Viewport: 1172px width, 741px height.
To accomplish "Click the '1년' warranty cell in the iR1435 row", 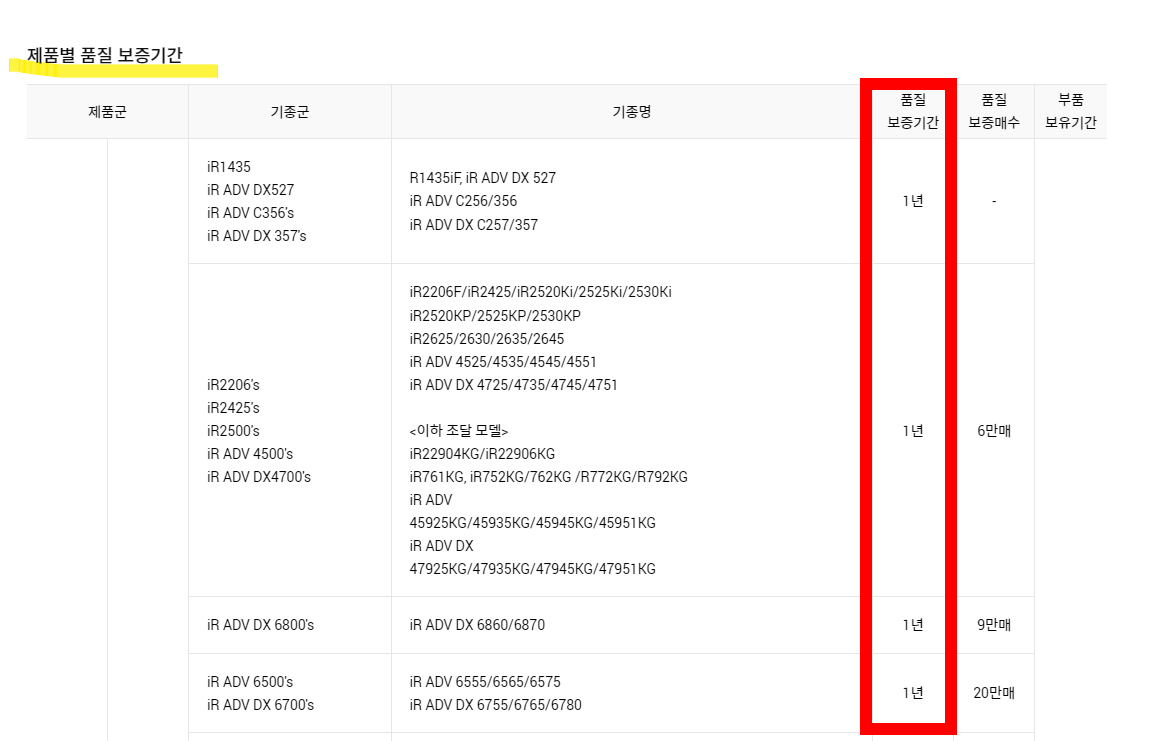I will click(913, 201).
